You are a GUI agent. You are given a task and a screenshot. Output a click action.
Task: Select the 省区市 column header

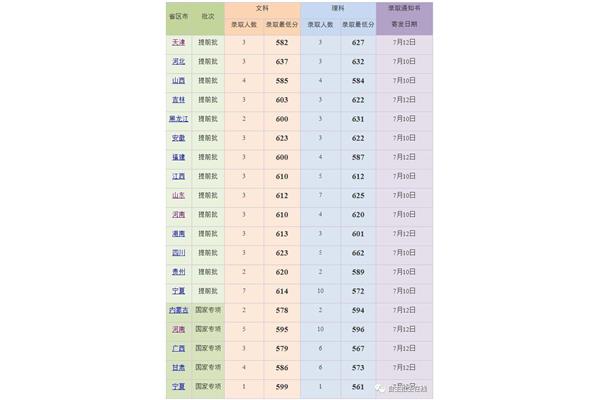(x=178, y=17)
